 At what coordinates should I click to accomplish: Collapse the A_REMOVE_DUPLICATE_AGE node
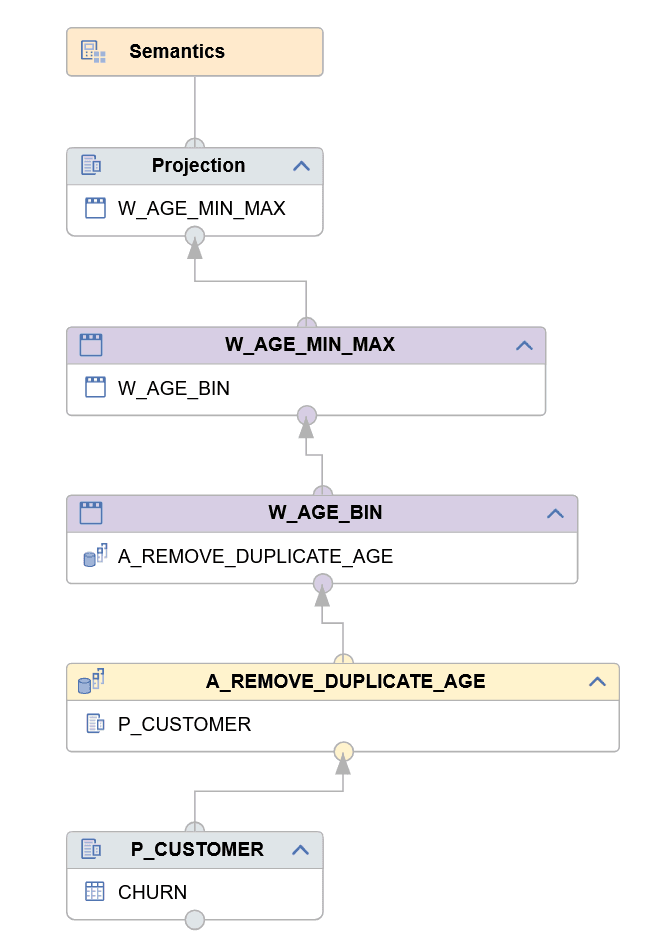point(597,682)
